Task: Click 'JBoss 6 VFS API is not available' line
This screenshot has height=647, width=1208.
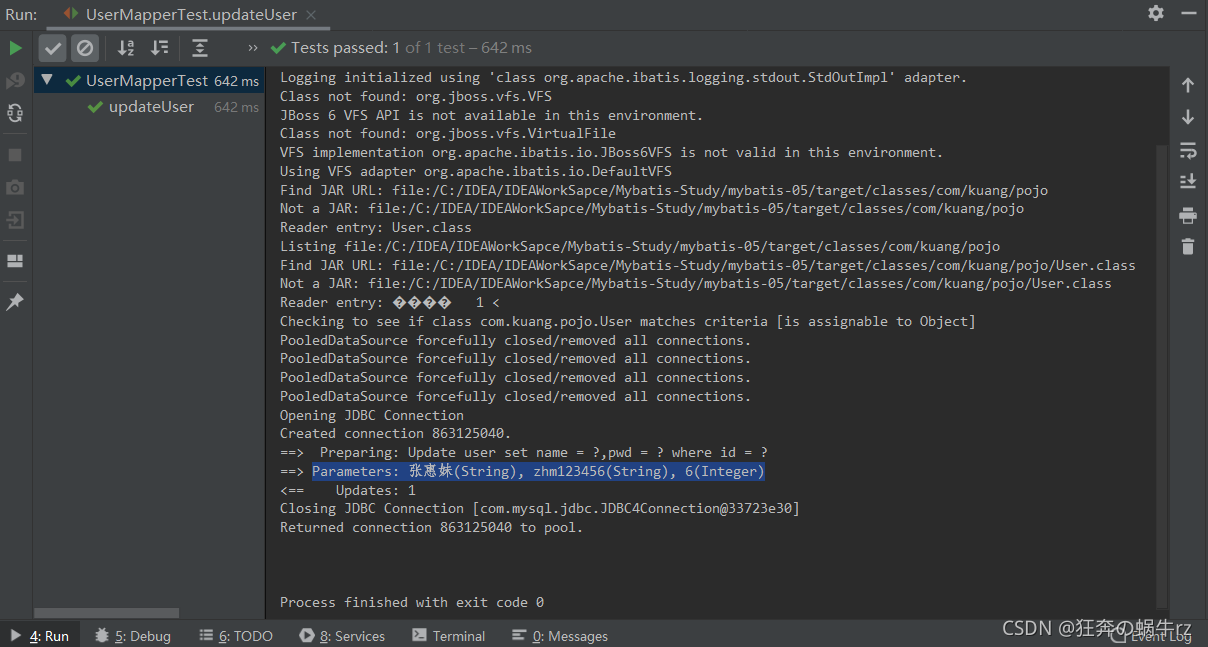Action: click(x=492, y=115)
